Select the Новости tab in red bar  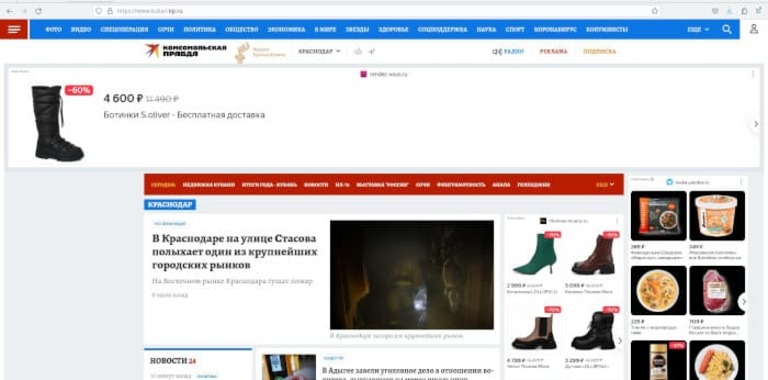316,185
